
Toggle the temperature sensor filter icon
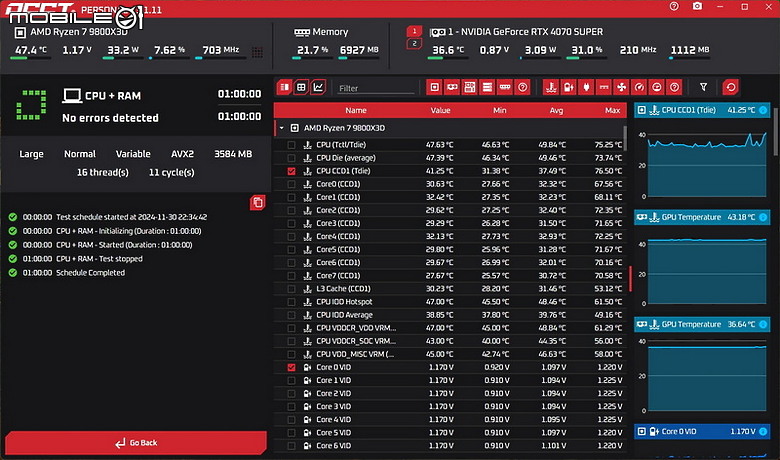pos(551,88)
